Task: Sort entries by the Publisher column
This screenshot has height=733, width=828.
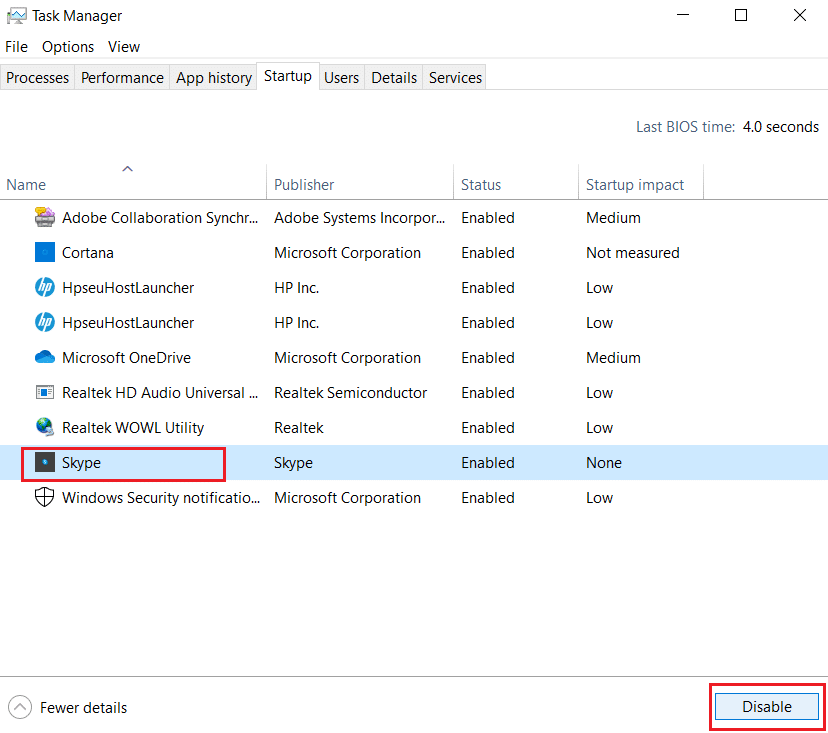Action: (x=300, y=184)
